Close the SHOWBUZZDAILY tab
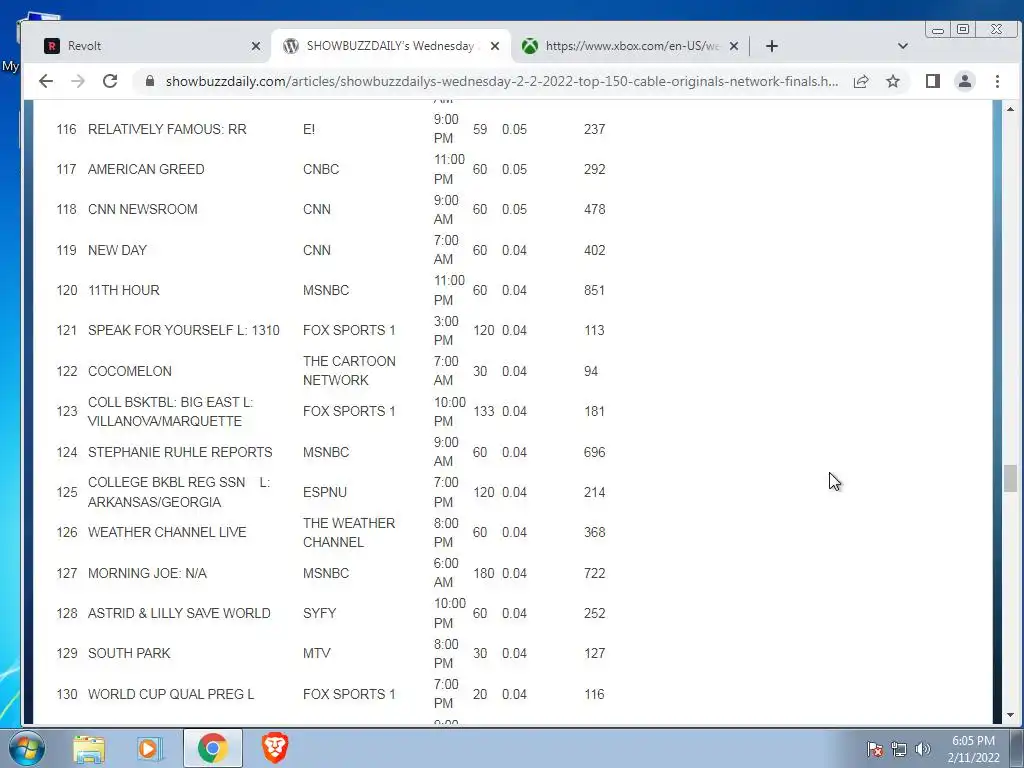Image resolution: width=1024 pixels, height=768 pixels. tap(495, 46)
